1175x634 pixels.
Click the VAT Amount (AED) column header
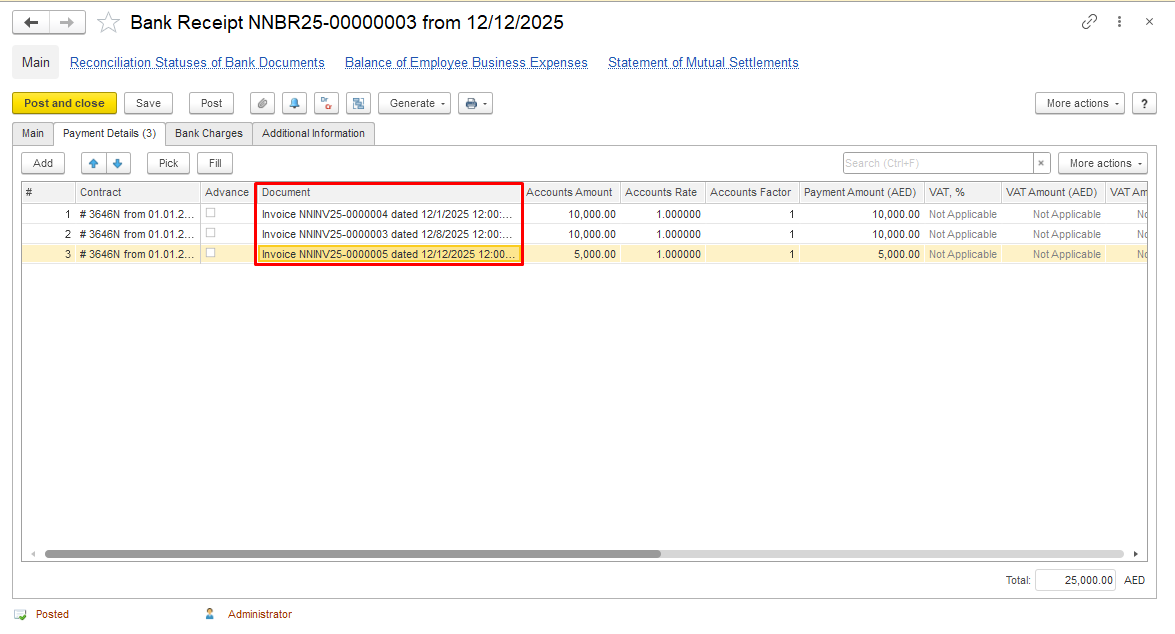pyautogui.click(x=1053, y=193)
